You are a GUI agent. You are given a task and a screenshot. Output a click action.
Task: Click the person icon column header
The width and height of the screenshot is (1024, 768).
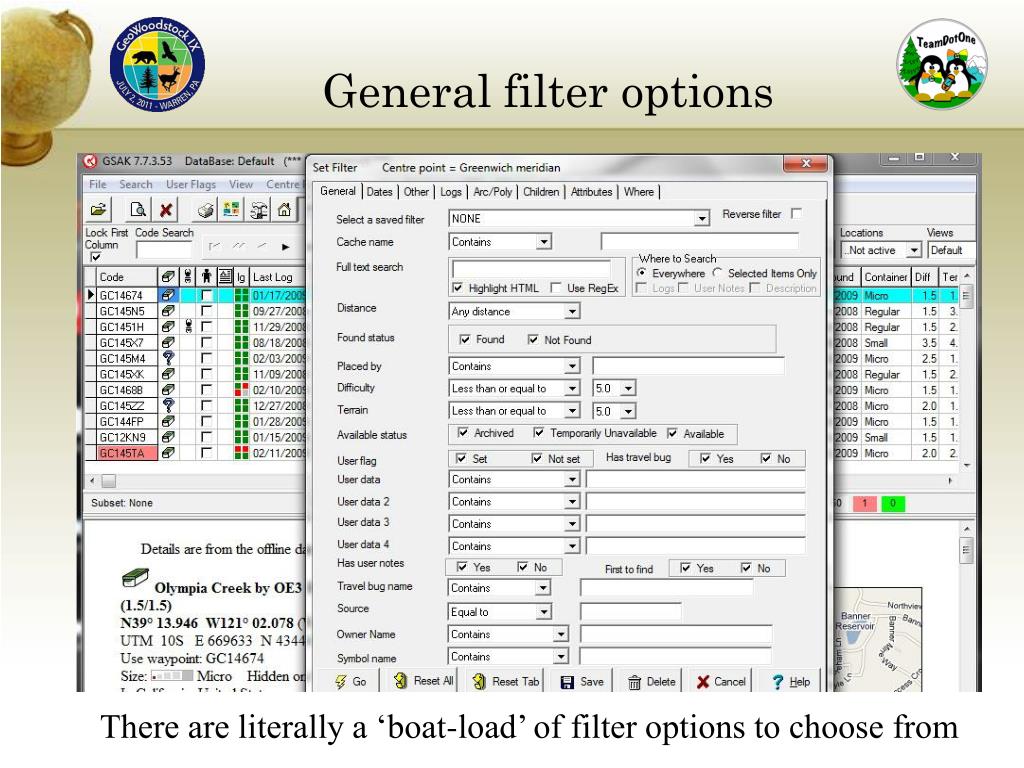tap(206, 277)
